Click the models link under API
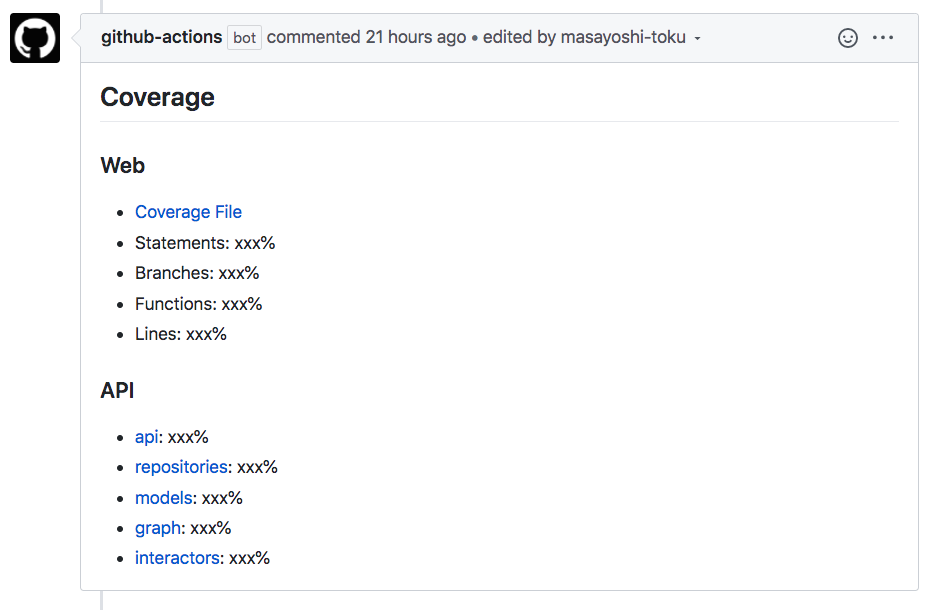Viewport: 940px width, 610px height. pyautogui.click(x=163, y=497)
